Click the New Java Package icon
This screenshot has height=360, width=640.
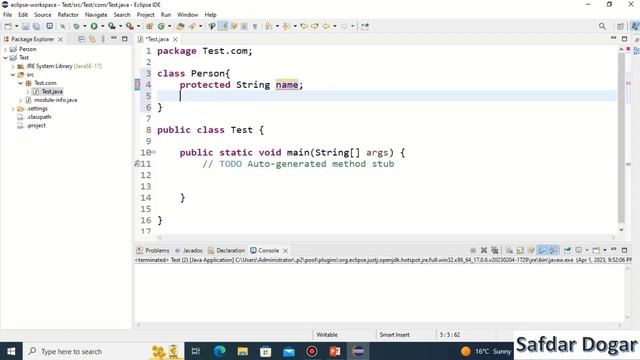(x=149, y=26)
